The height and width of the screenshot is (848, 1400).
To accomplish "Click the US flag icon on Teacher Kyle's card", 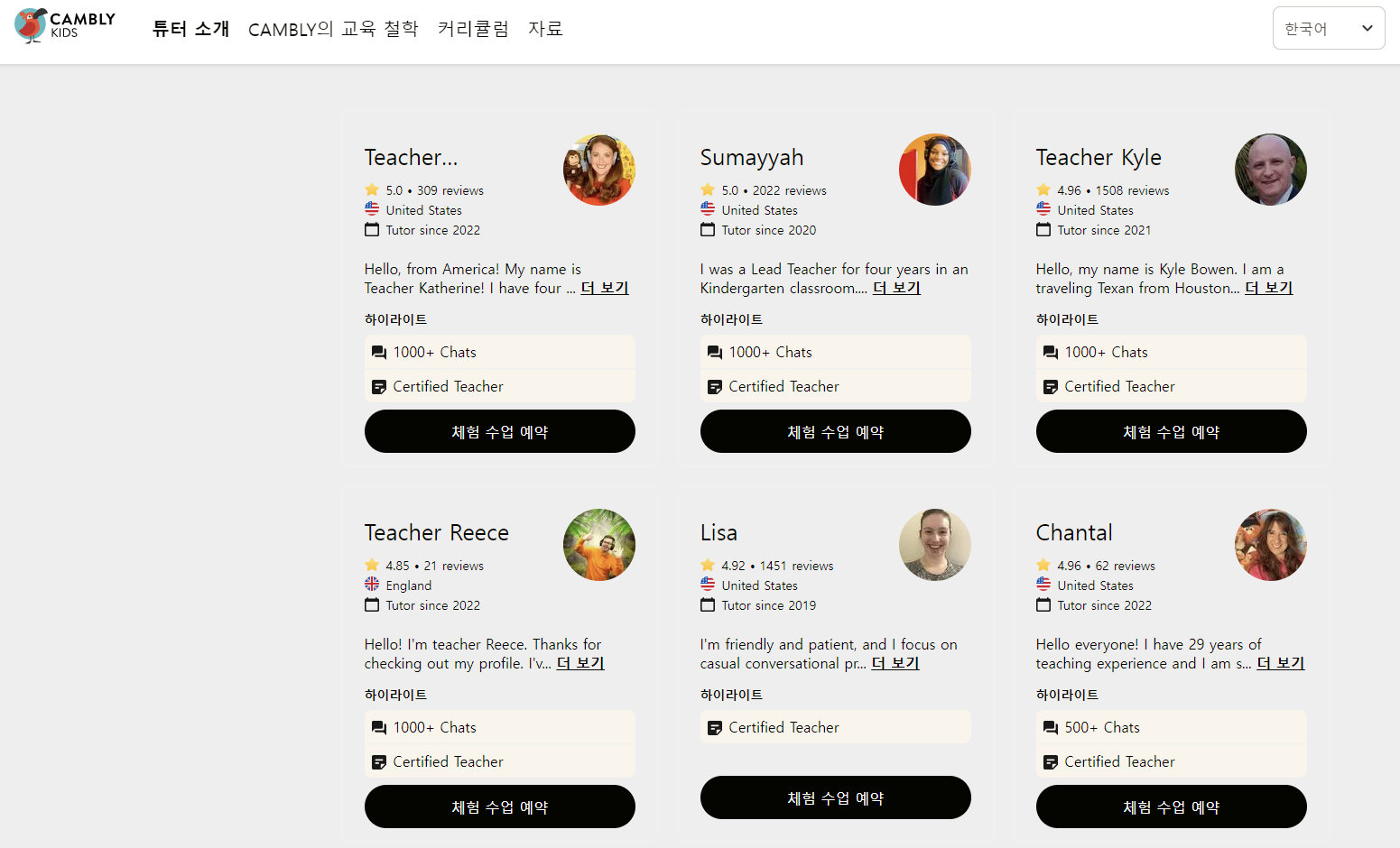I will pyautogui.click(x=1043, y=208).
